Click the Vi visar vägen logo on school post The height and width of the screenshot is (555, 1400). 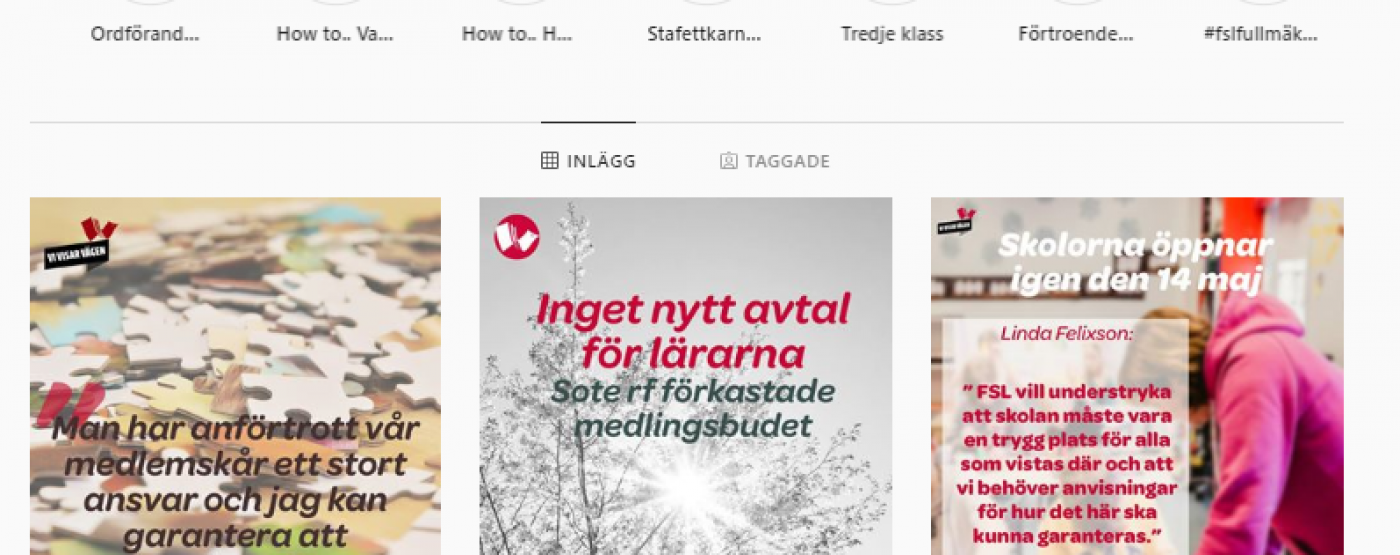click(957, 221)
